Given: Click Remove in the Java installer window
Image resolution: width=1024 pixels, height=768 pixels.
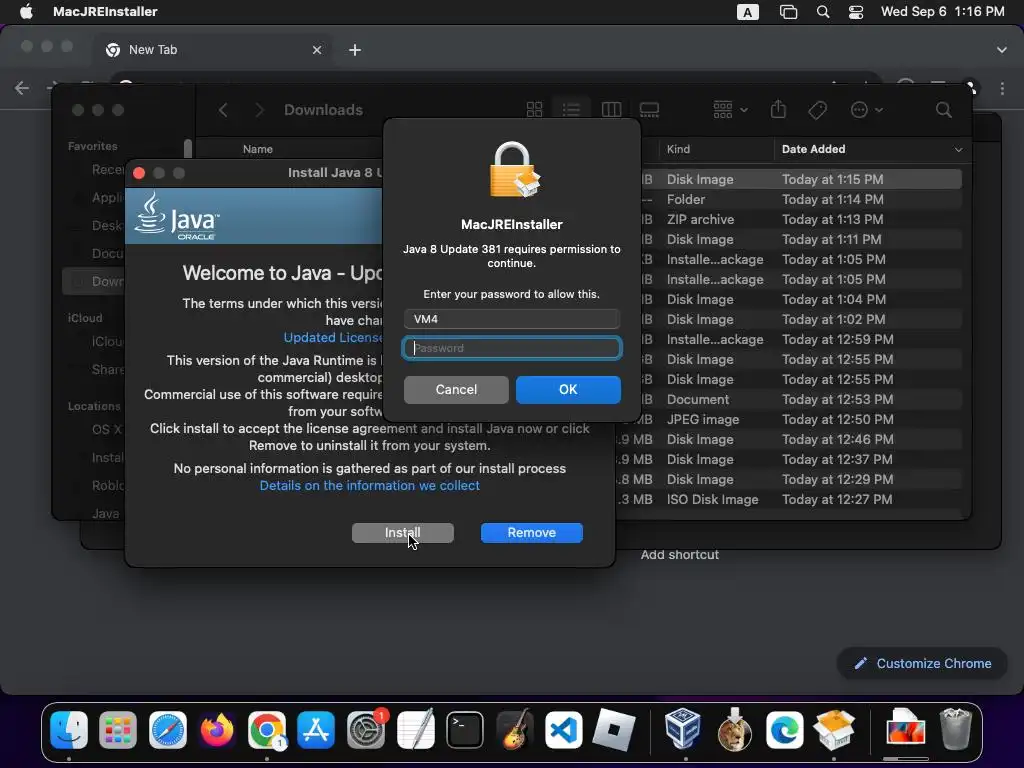Looking at the screenshot, I should [x=532, y=532].
